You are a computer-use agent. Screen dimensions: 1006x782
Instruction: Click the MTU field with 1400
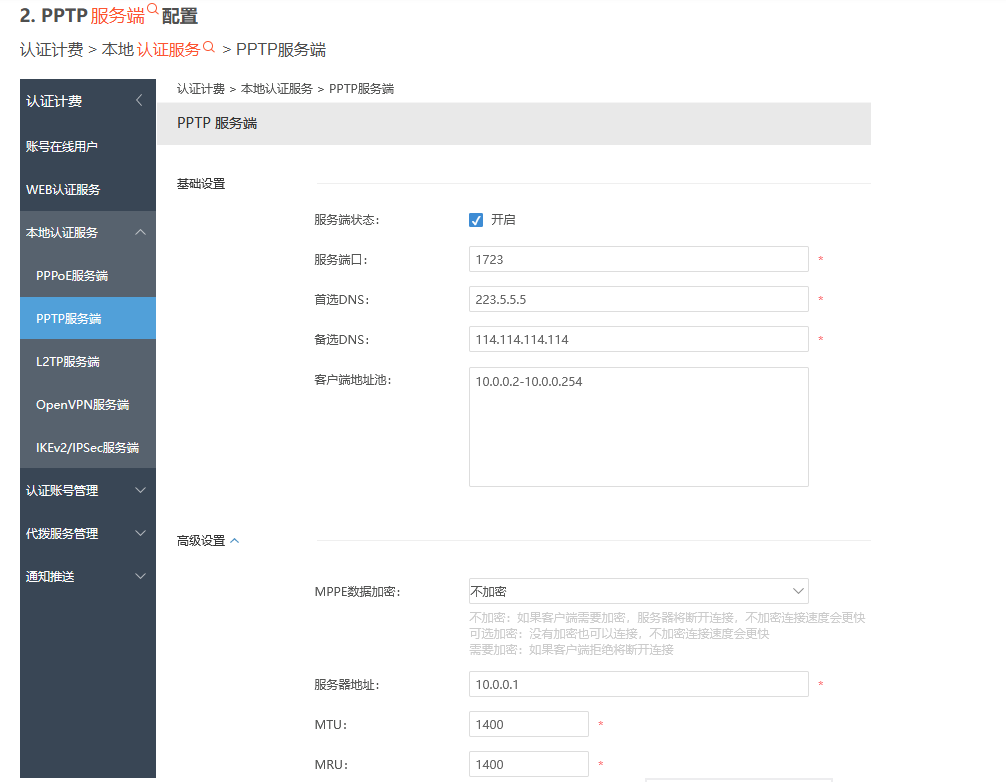point(529,724)
